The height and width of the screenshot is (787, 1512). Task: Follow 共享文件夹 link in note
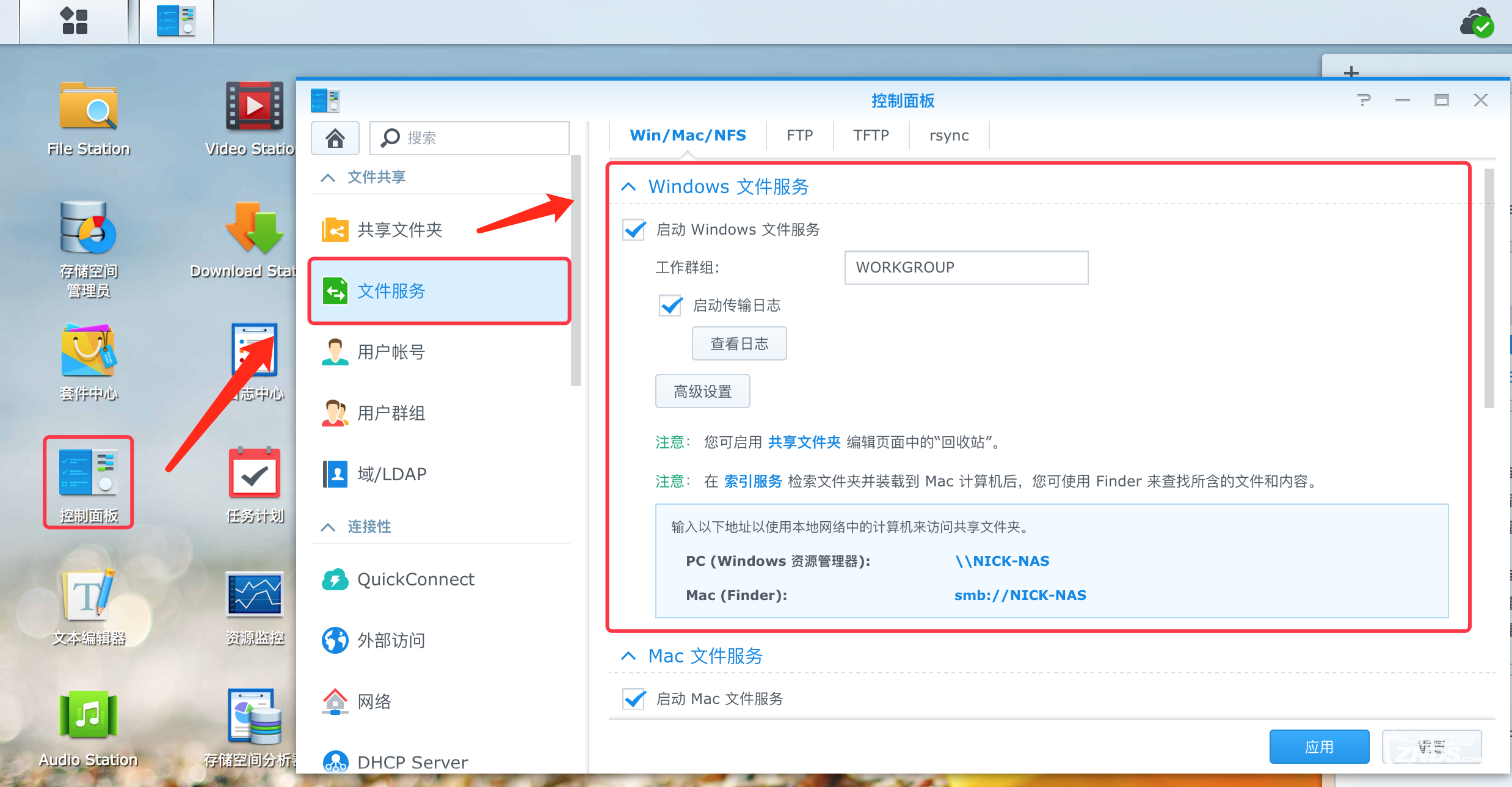pos(804,442)
